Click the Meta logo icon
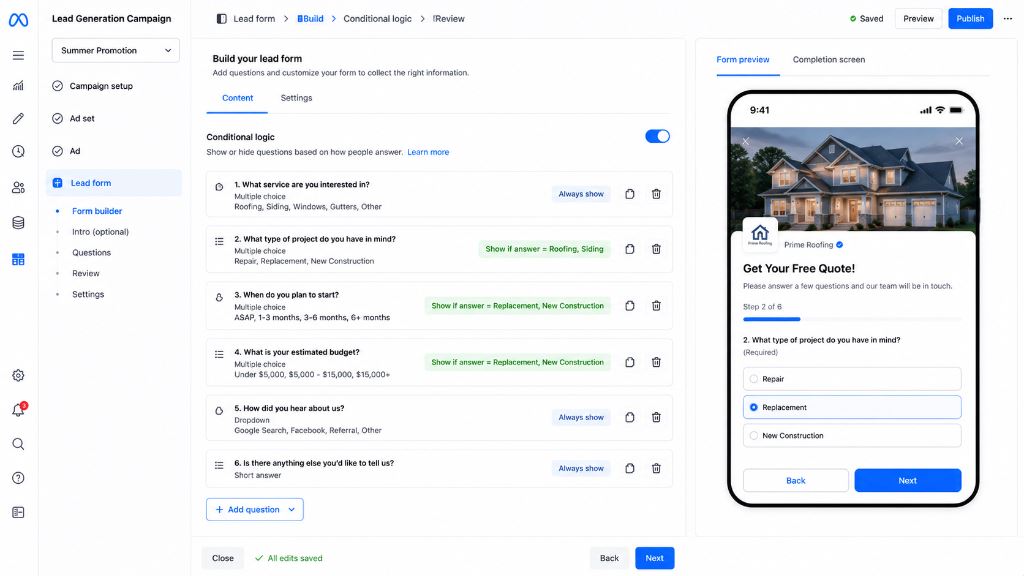Image resolution: width=1024 pixels, height=576 pixels. pyautogui.click(x=18, y=20)
